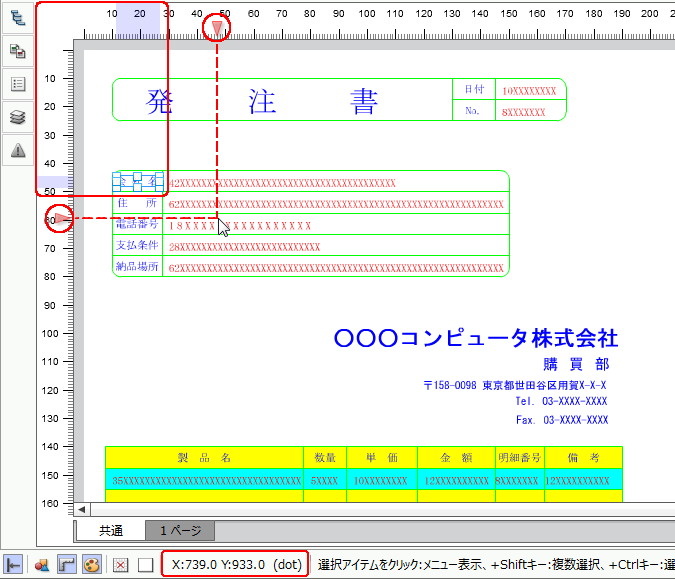The width and height of the screenshot is (675, 579).
Task: Select the 35XXXX product name data cell
Action: click(207, 481)
